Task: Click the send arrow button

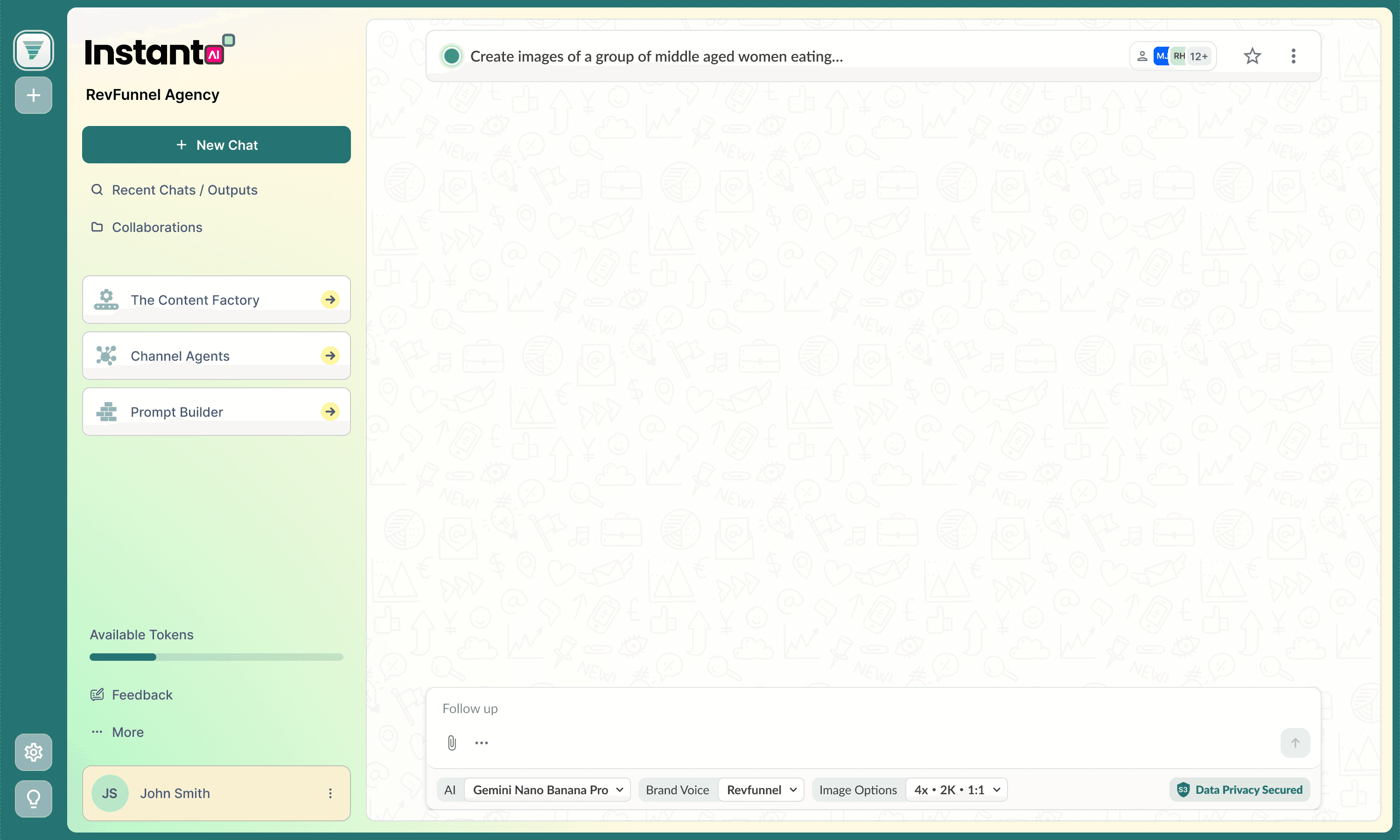Action: 1295,742
